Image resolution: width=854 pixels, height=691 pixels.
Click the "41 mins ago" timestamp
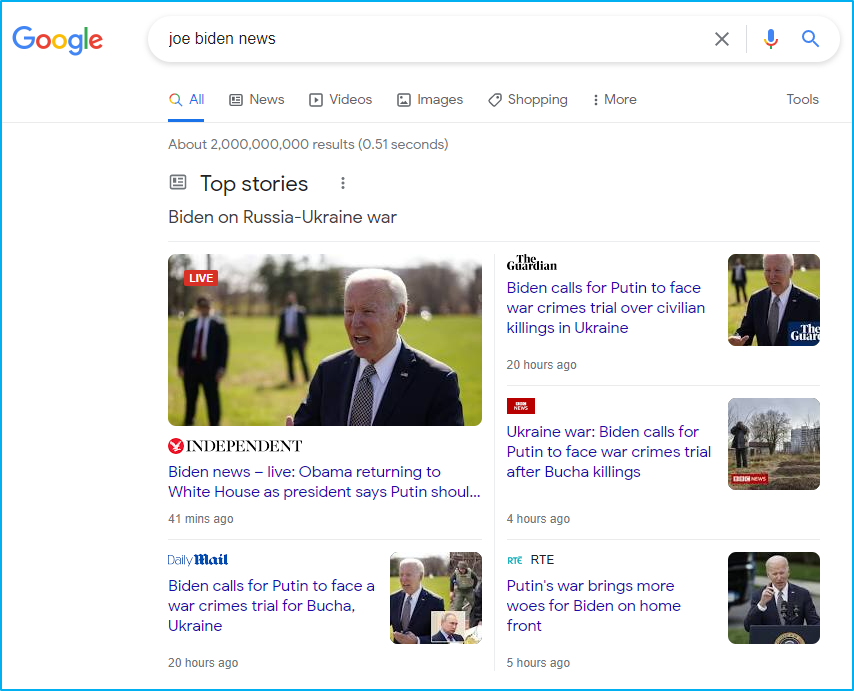201,519
